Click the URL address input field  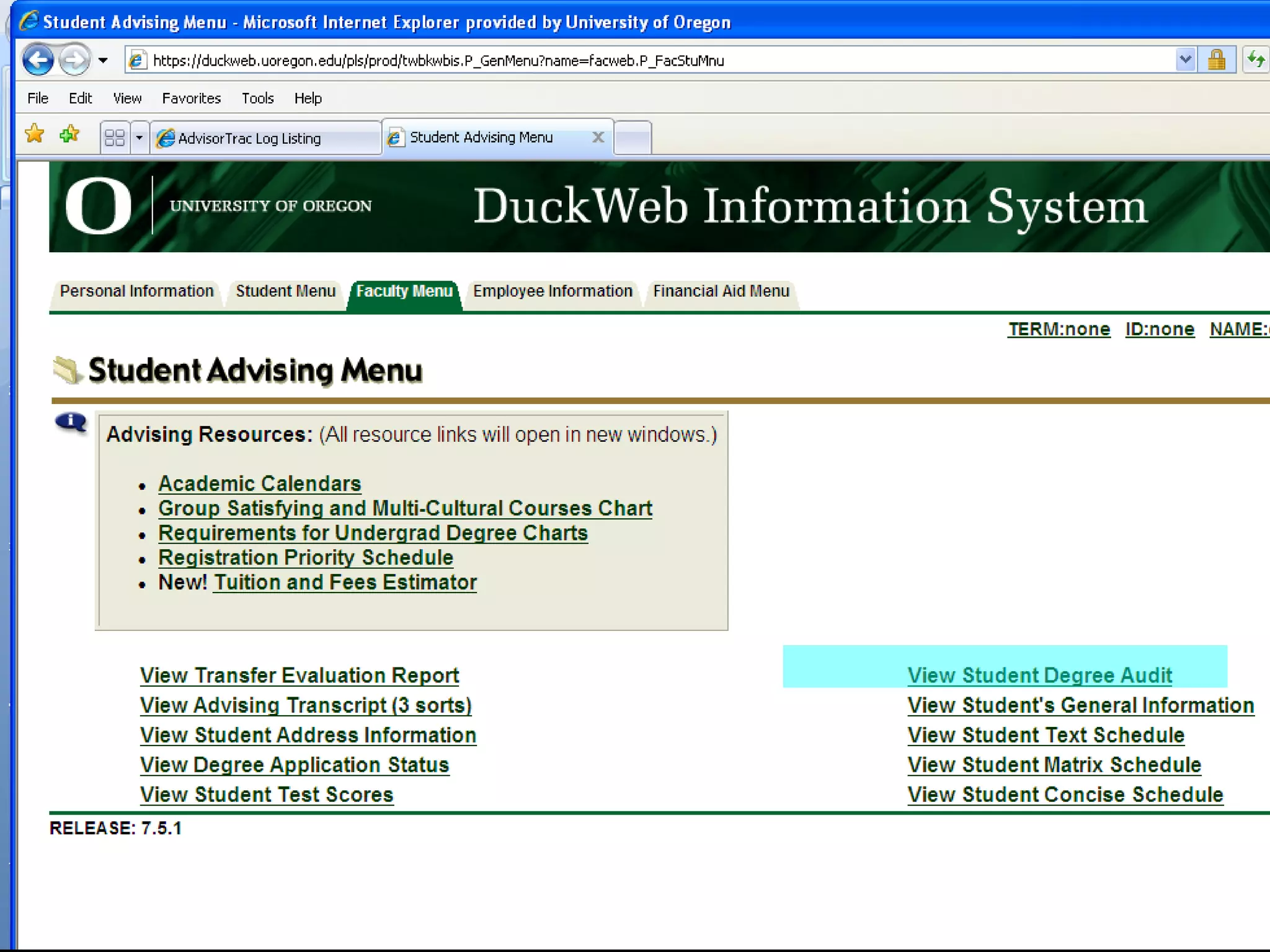(x=620, y=61)
